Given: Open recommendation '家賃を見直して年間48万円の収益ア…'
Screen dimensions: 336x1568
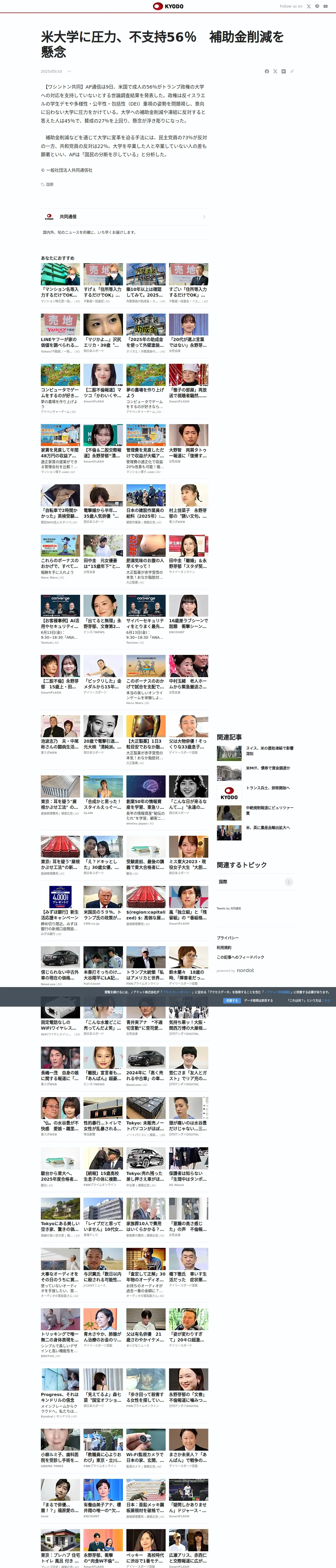Looking at the screenshot, I should (60, 449).
